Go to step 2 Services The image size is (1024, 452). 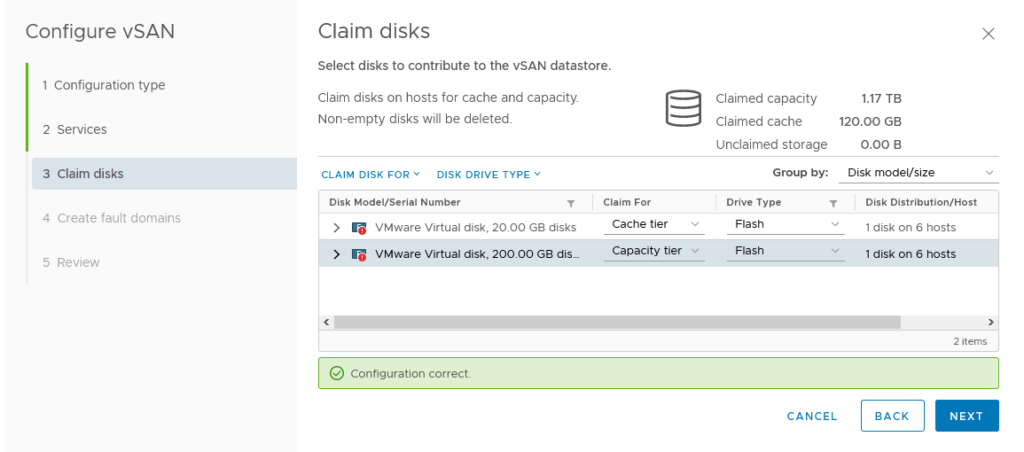pyautogui.click(x=74, y=129)
